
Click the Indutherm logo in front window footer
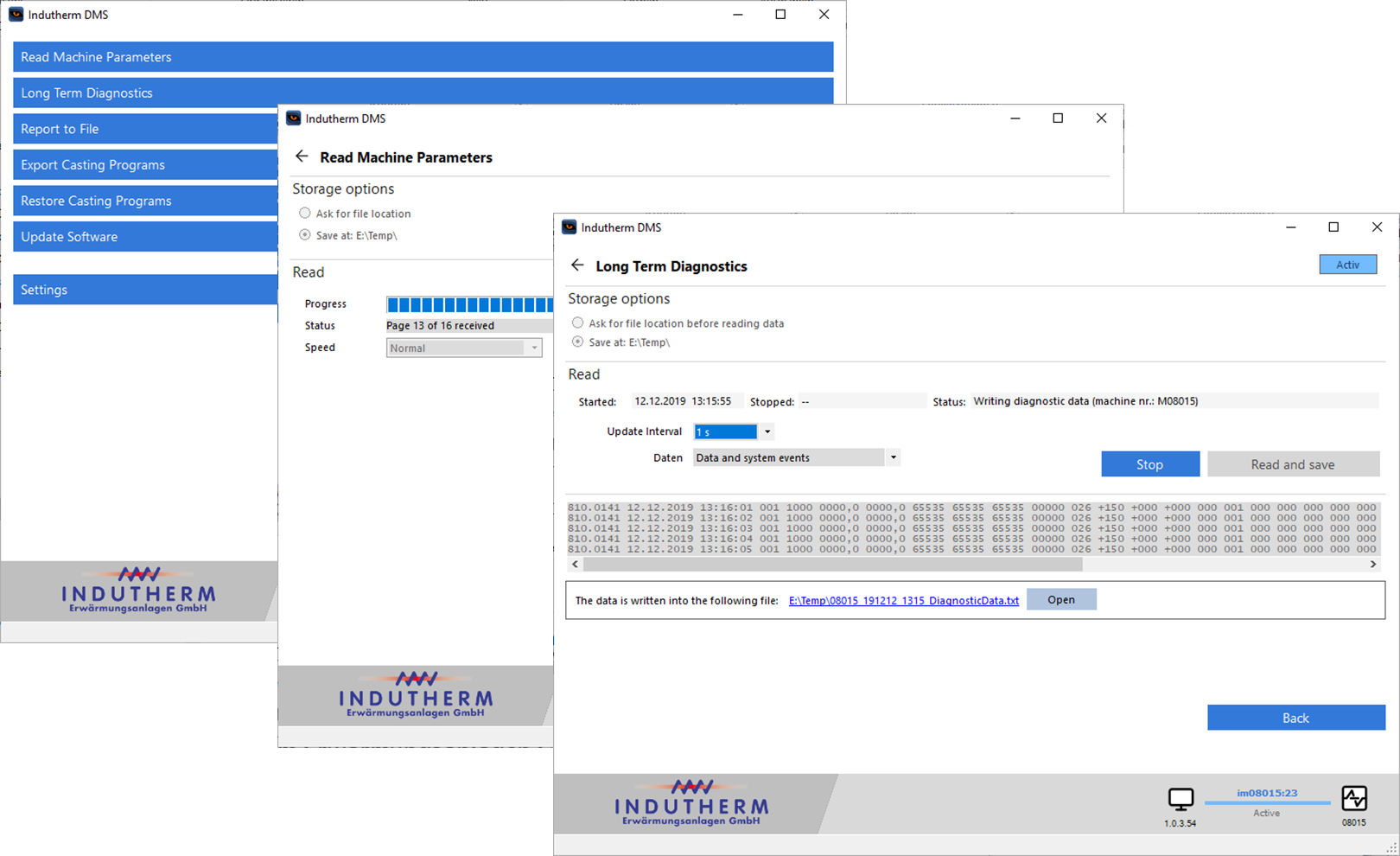click(x=691, y=803)
